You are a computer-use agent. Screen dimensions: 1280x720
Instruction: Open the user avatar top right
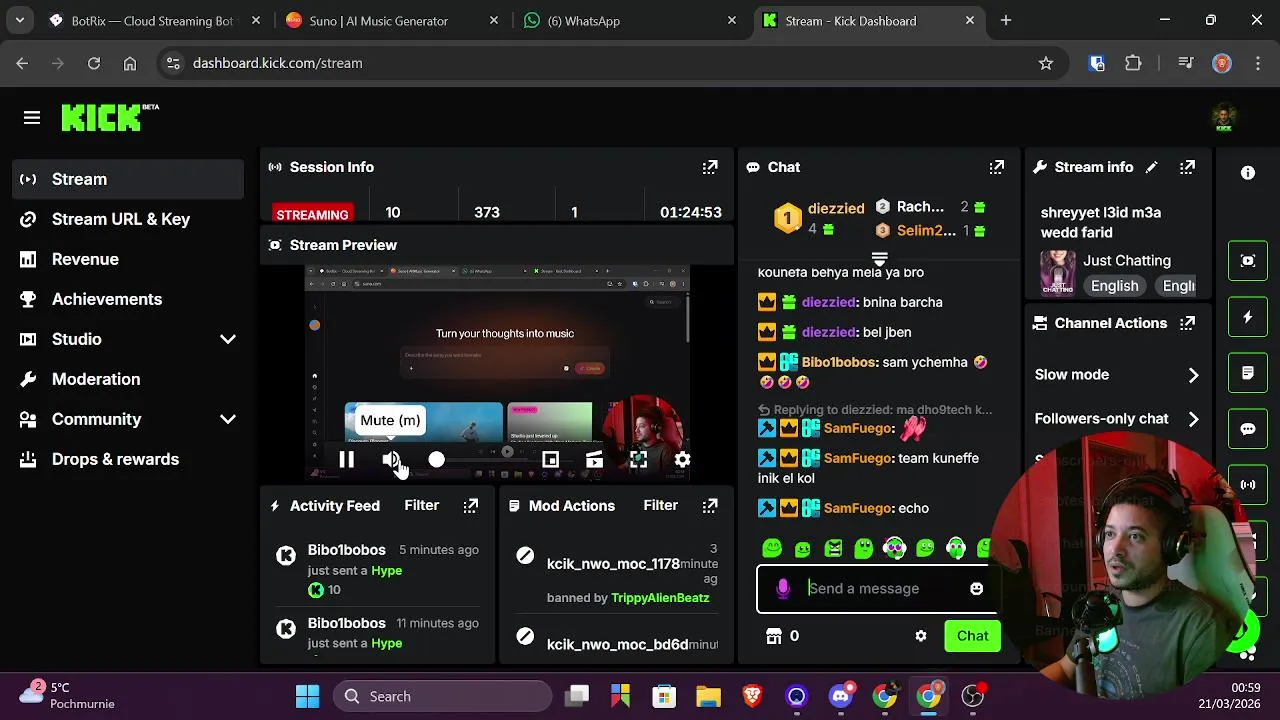[1224, 118]
